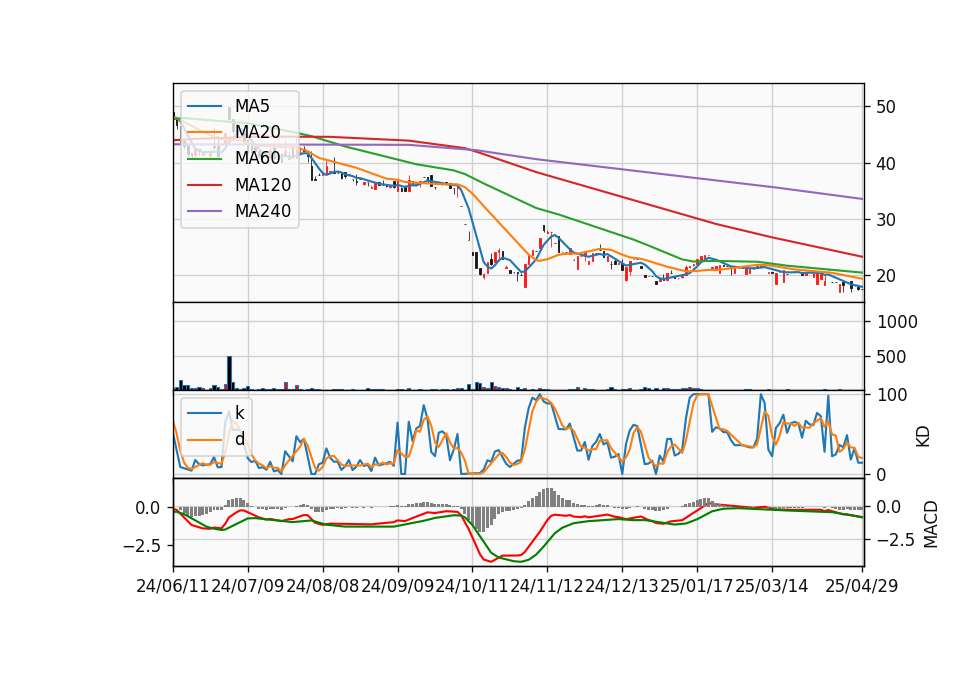This screenshot has width=960, height=690.
Task: Click the MA240 legend label
Action: [x=263, y=211]
